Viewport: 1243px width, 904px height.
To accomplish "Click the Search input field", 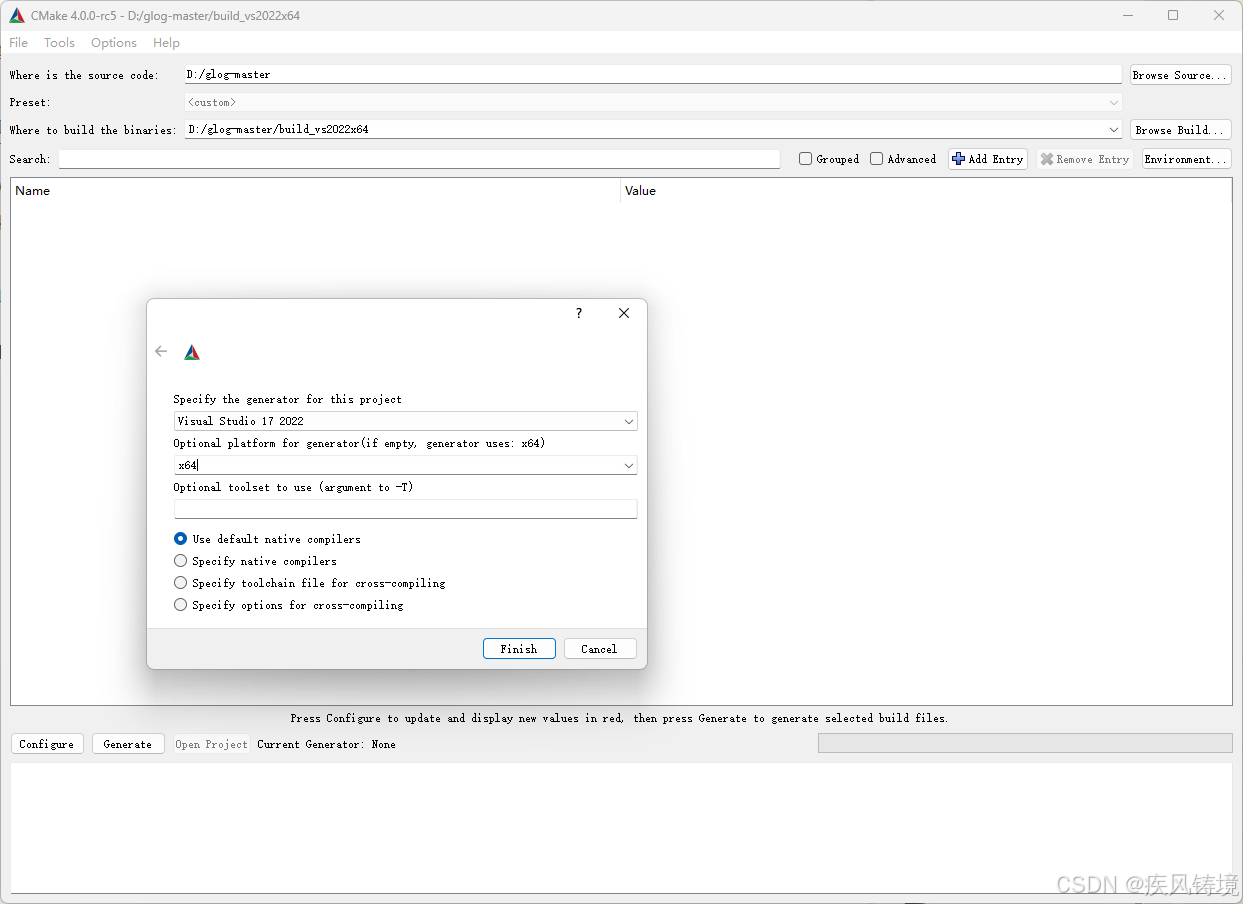I will click(x=419, y=159).
